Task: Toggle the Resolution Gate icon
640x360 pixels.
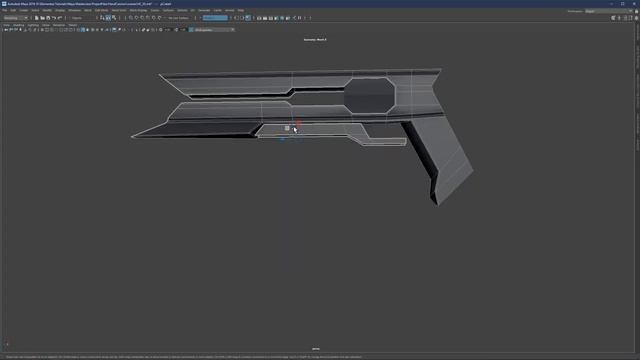Action: (51, 30)
